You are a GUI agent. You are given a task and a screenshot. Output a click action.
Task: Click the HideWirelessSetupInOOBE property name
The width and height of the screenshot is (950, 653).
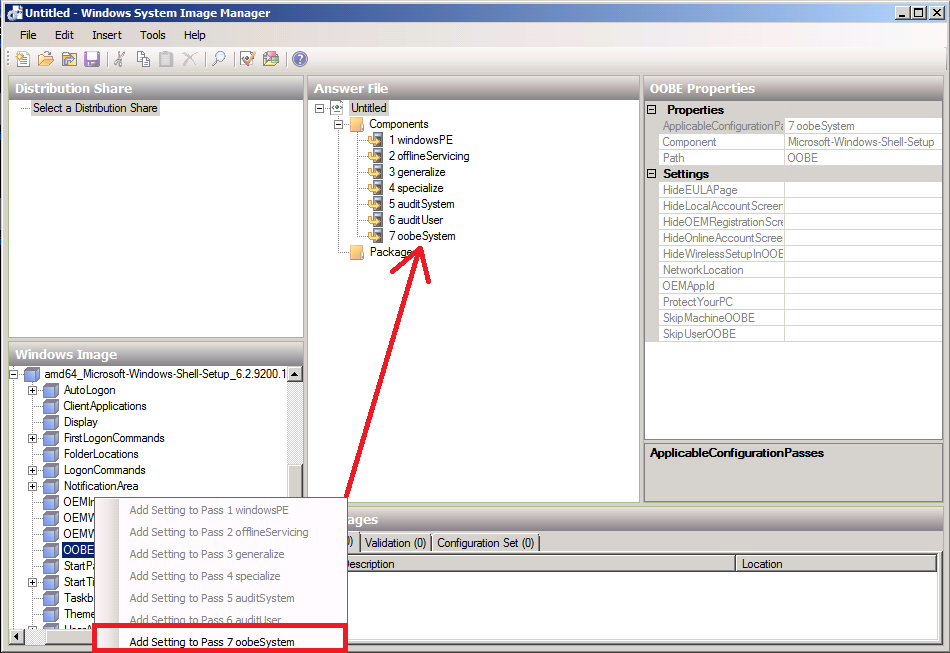pyautogui.click(x=722, y=254)
